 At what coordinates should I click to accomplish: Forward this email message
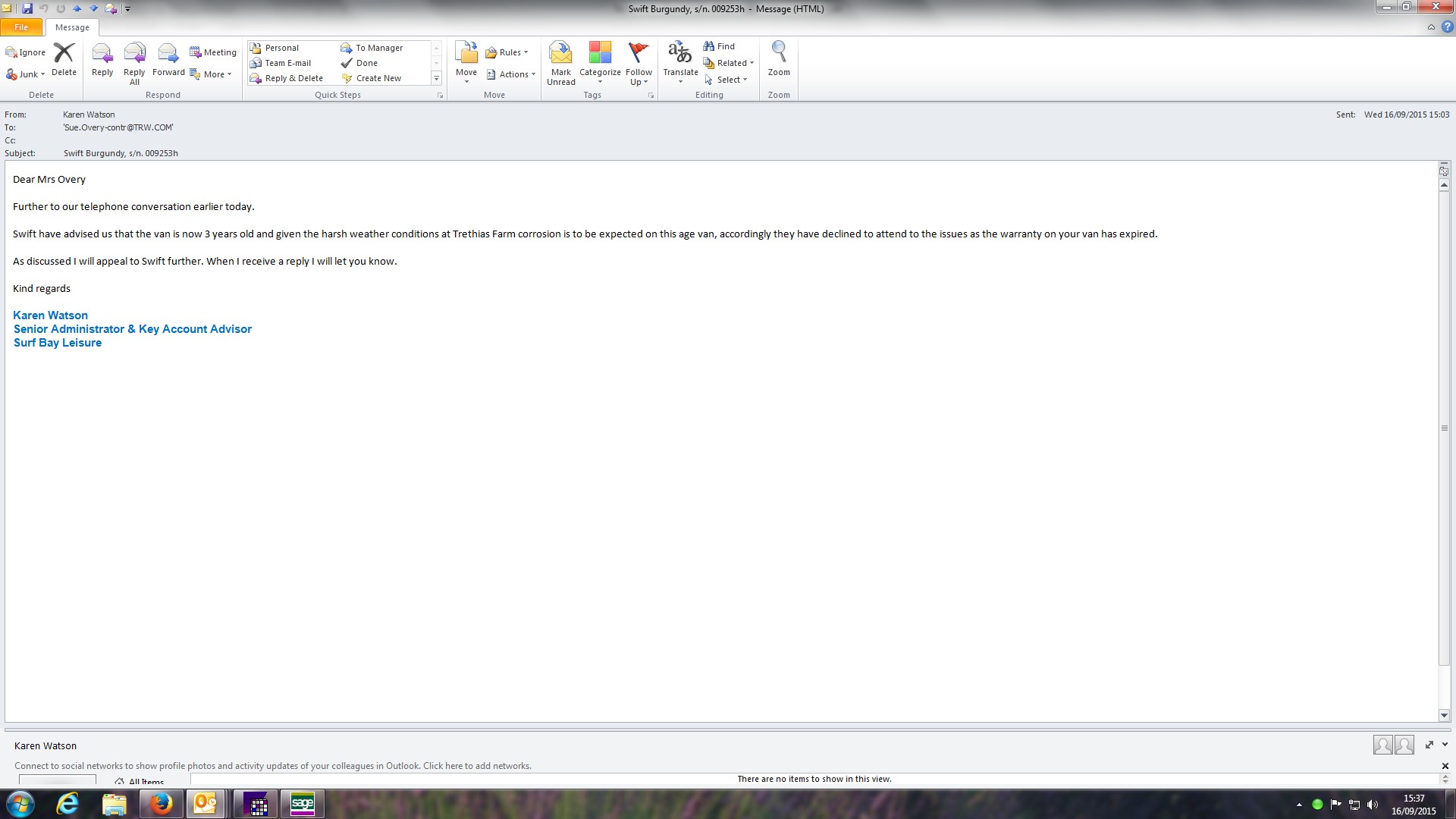[168, 53]
